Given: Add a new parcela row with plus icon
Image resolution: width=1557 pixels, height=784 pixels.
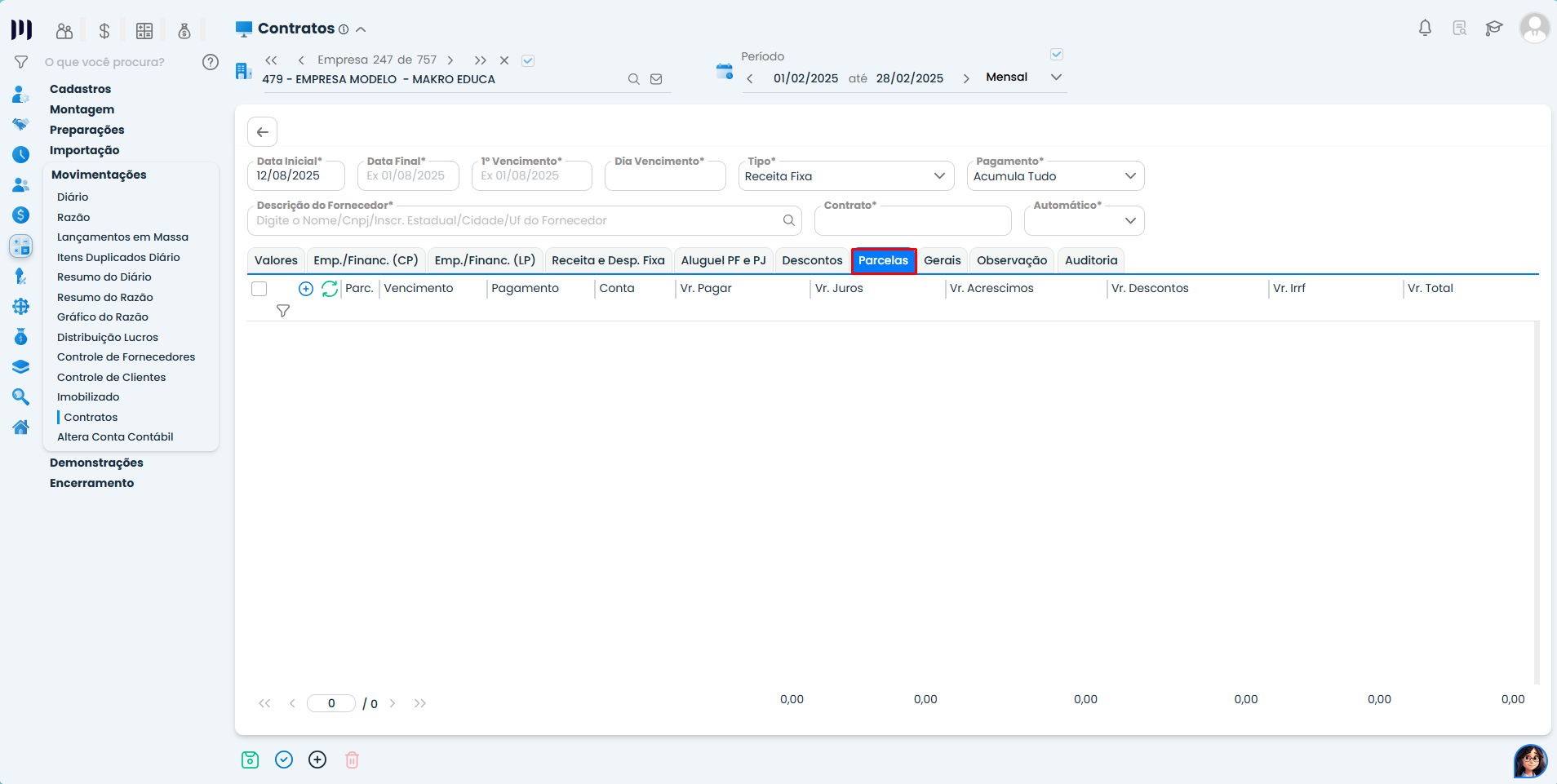Looking at the screenshot, I should point(306,289).
